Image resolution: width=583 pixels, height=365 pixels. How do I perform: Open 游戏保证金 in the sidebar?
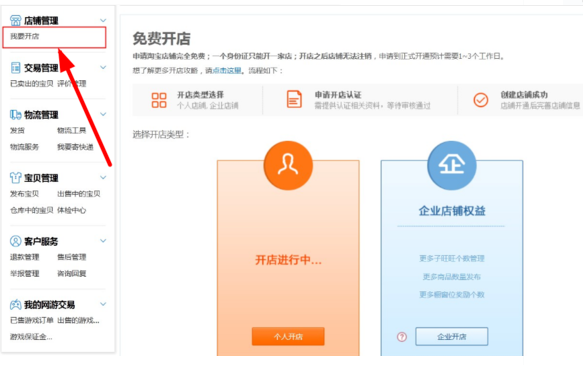tap(31, 337)
